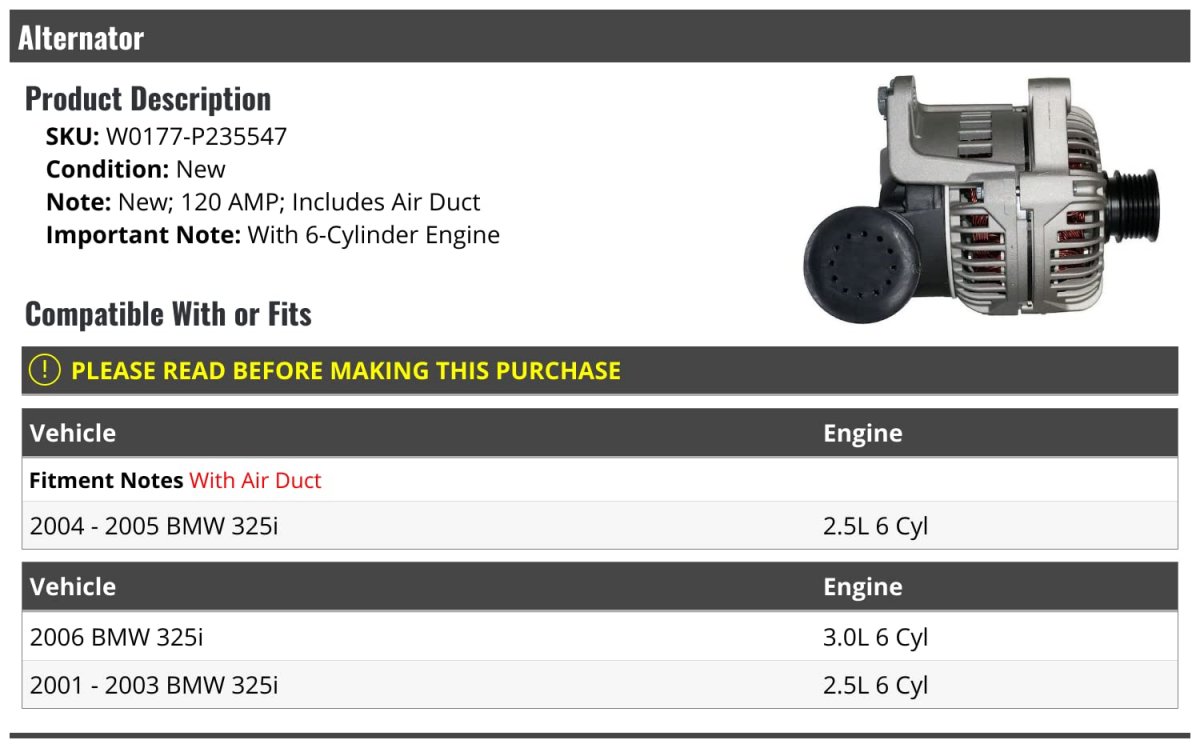Viewport: 1200px width, 748px height.
Task: Click the Alternator title header bar
Action: [x=600, y=38]
